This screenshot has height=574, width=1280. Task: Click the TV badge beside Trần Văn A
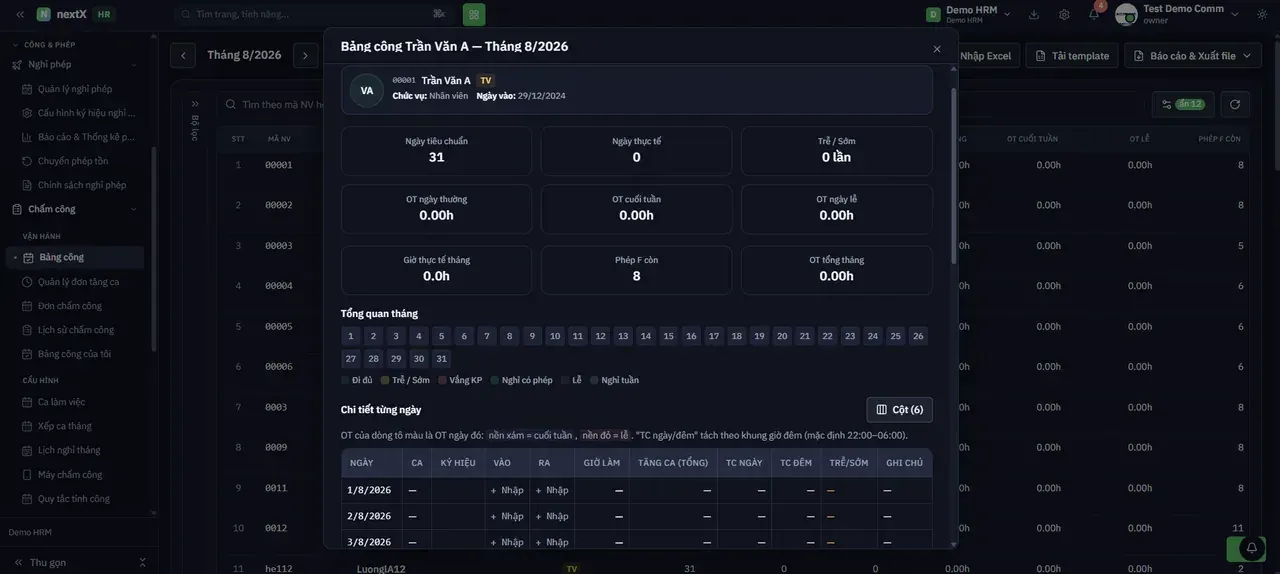486,80
